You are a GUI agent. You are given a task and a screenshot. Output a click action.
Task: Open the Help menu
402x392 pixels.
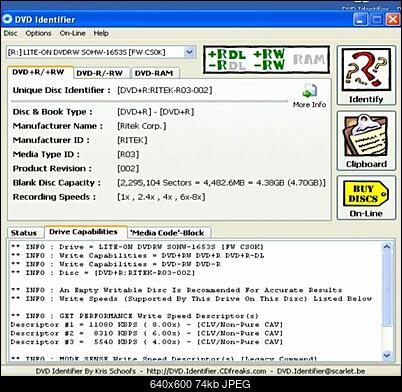coord(101,33)
